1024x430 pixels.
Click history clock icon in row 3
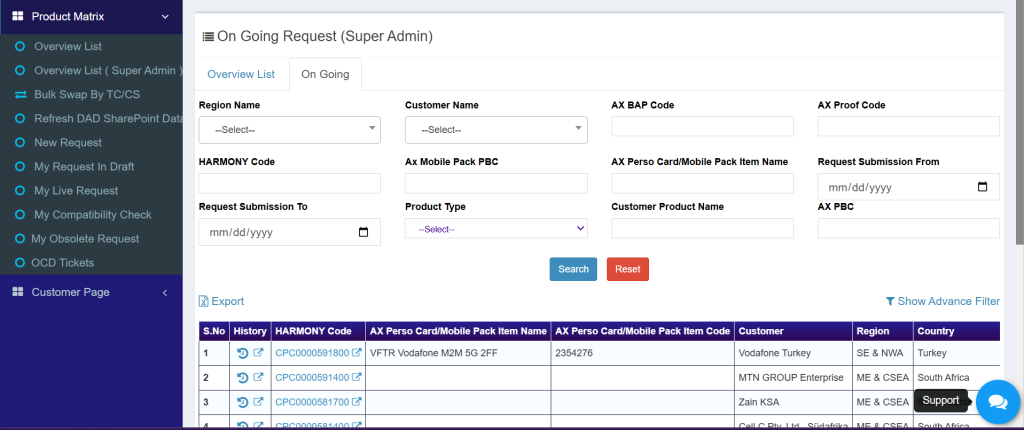pyautogui.click(x=242, y=402)
